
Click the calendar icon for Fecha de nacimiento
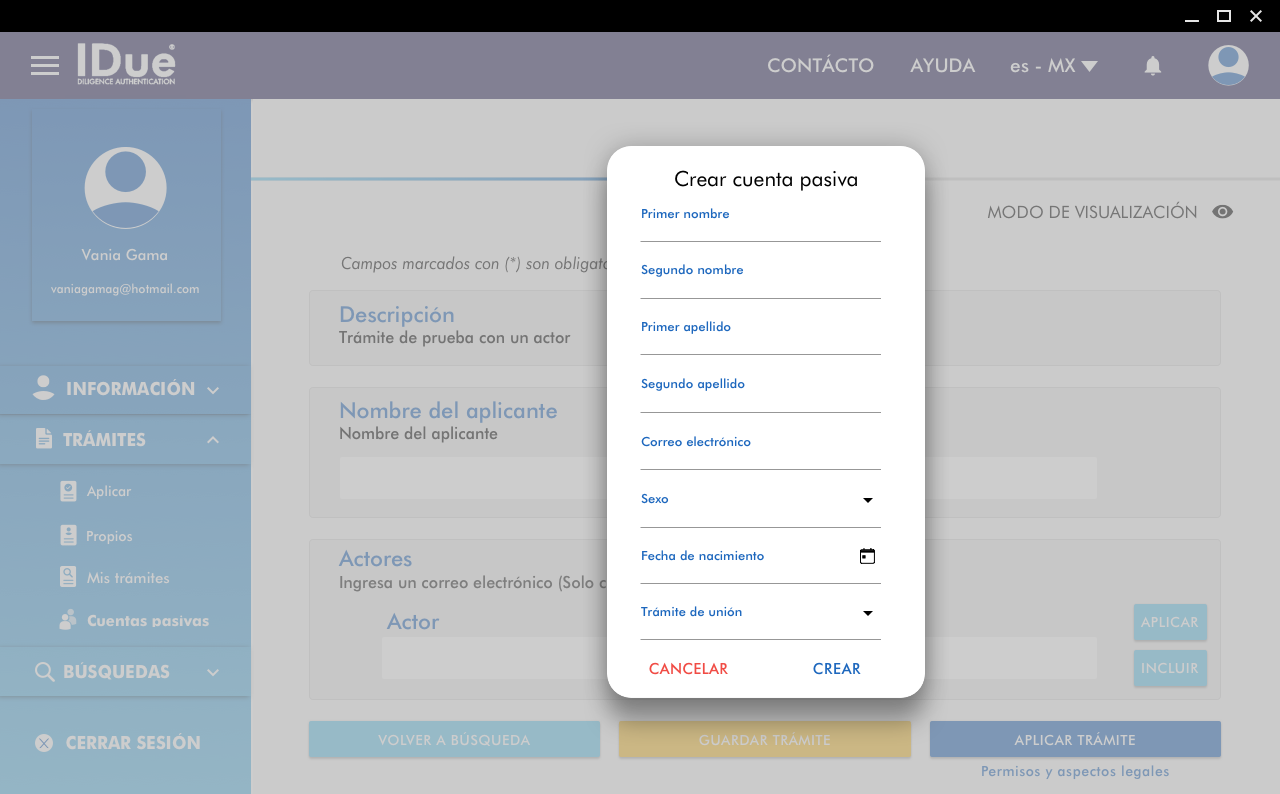867,557
